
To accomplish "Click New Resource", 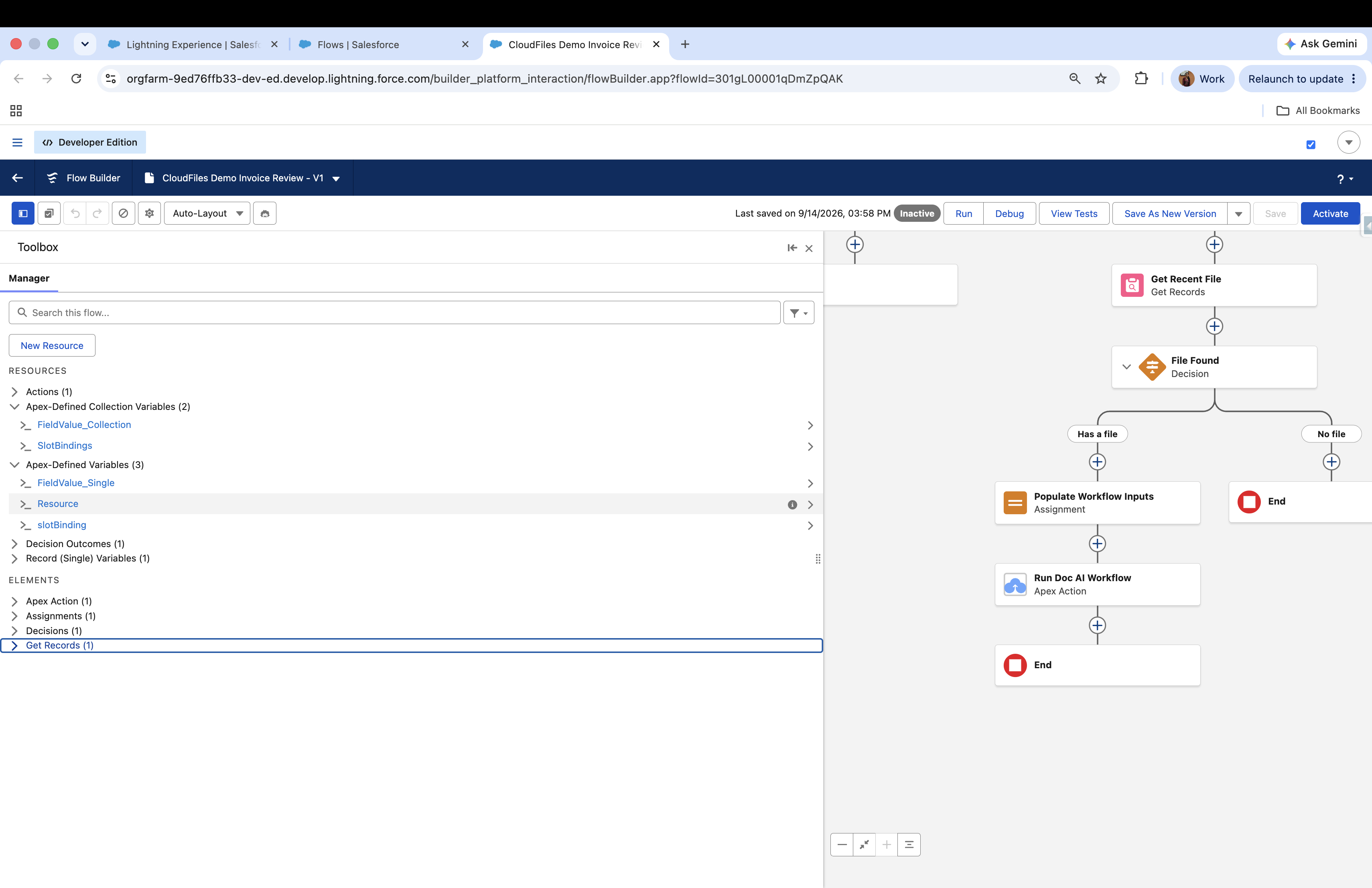I will (x=52, y=346).
